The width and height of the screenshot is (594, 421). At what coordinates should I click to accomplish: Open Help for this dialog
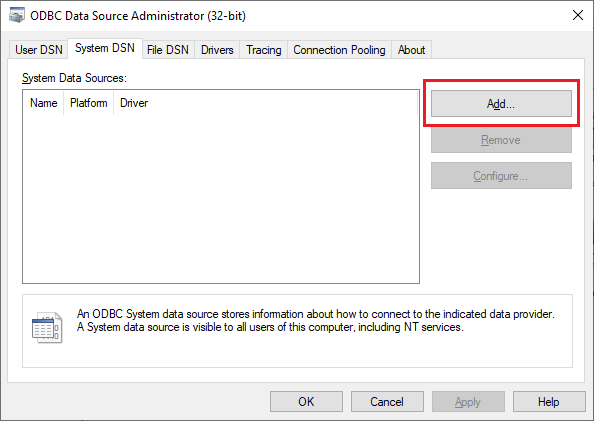(549, 402)
